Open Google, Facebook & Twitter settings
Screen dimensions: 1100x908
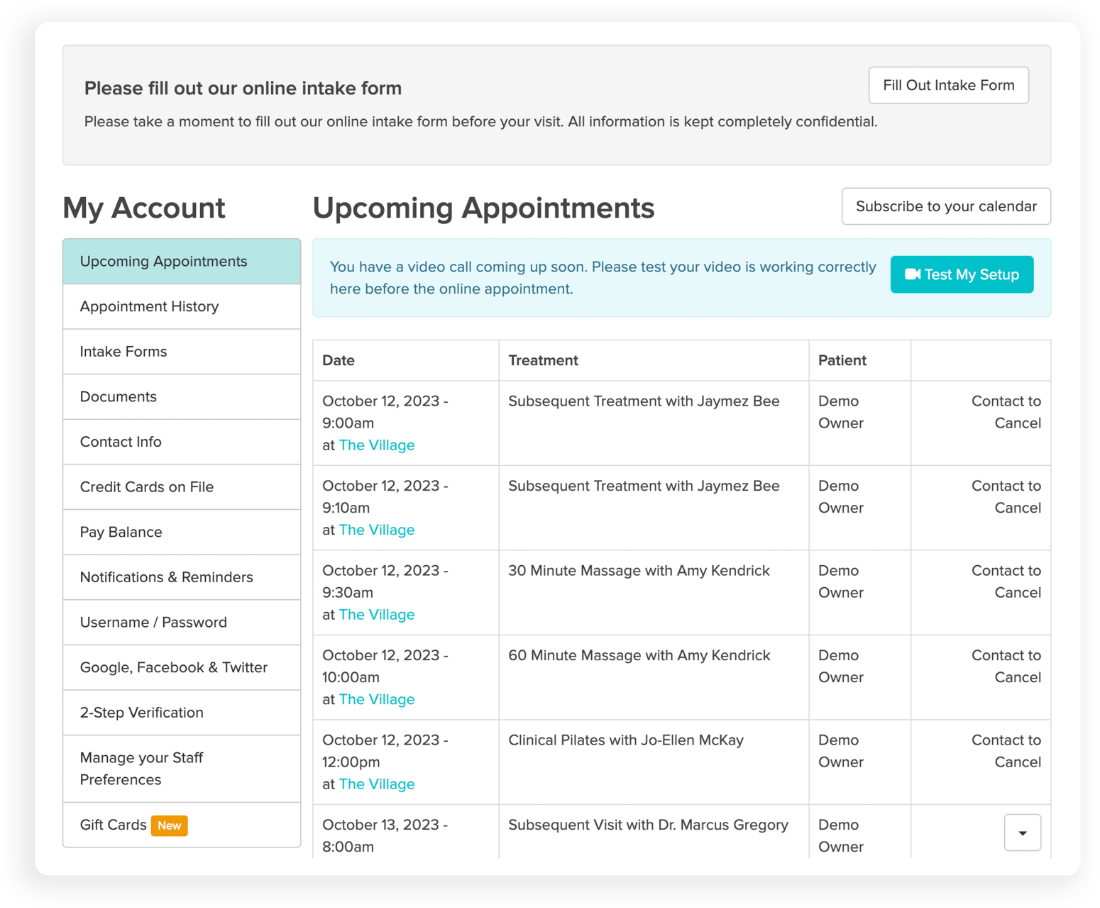pyautogui.click(x=181, y=667)
